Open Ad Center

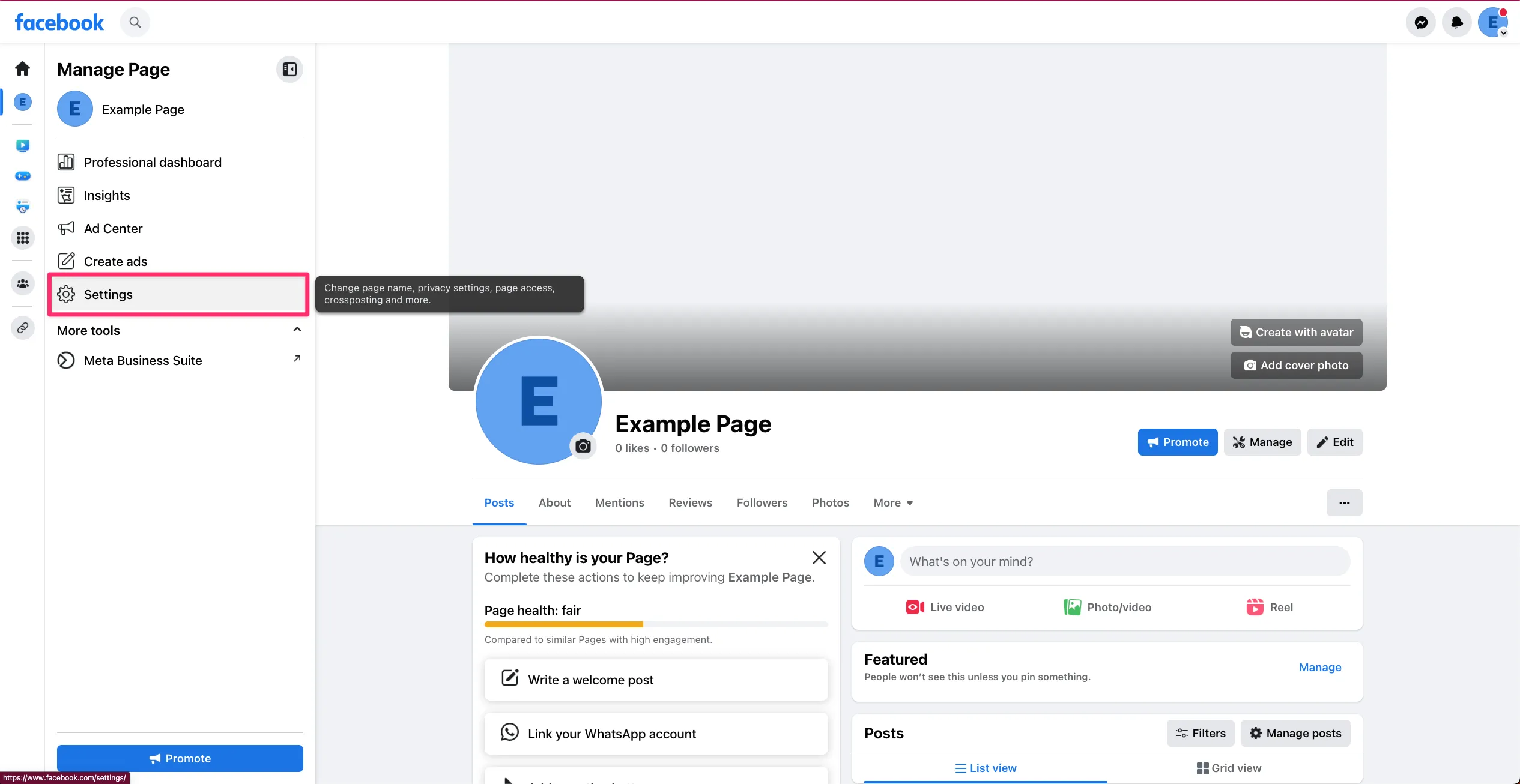point(180,228)
